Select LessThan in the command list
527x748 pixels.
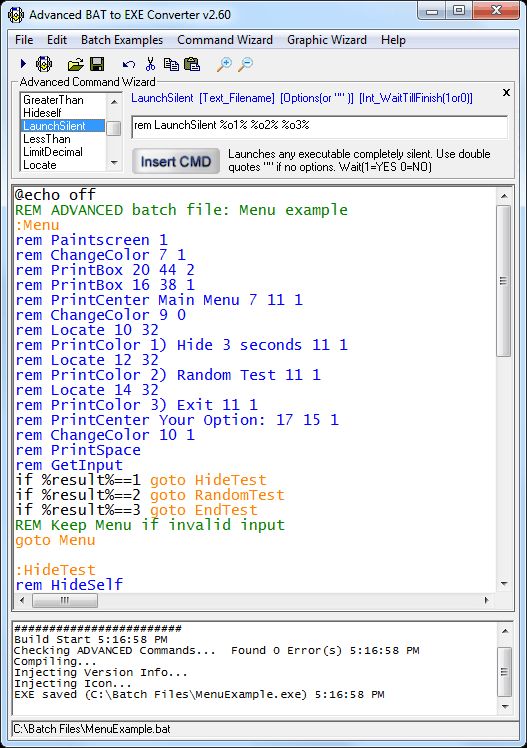click(x=47, y=139)
